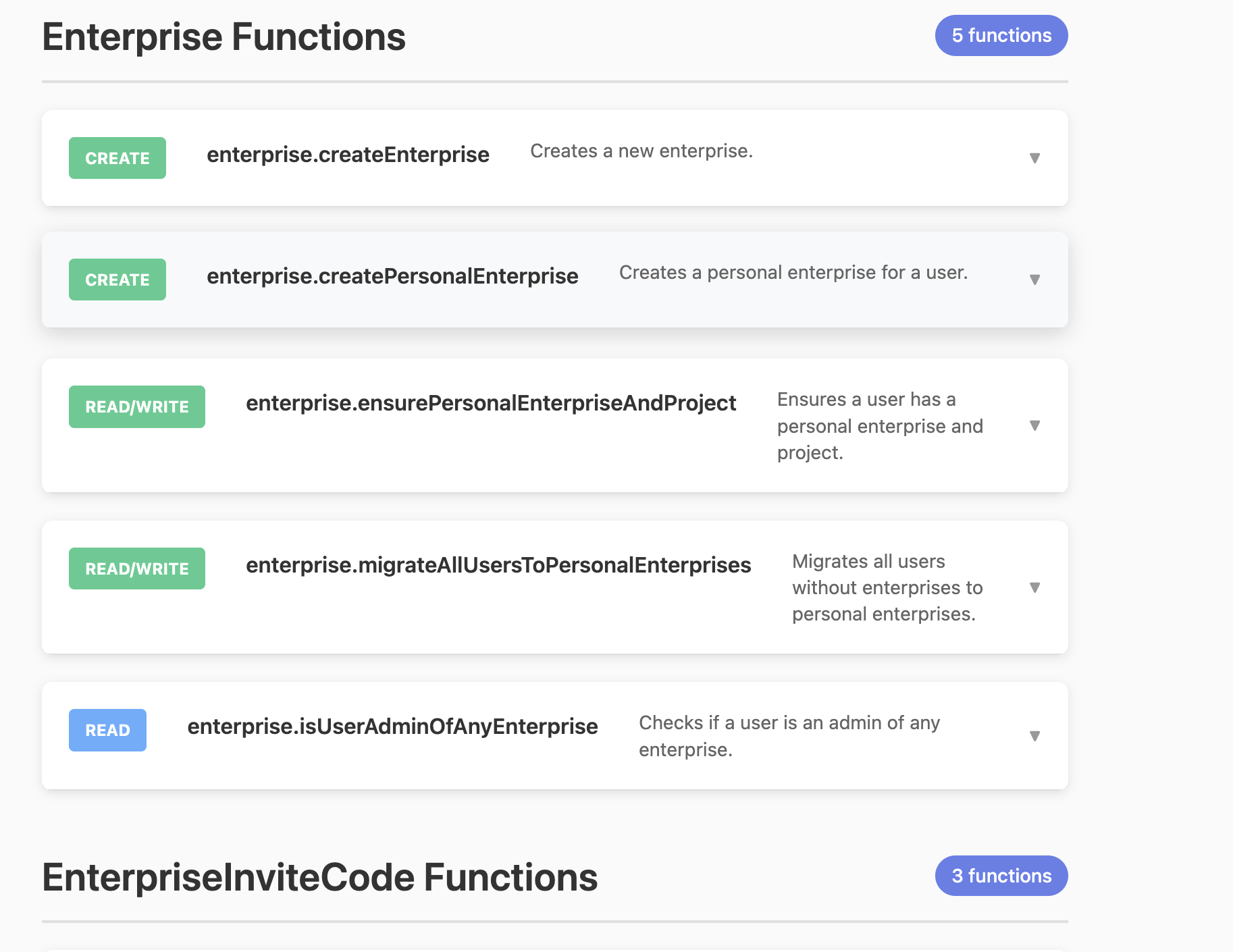The height and width of the screenshot is (952, 1233).
Task: Click the blue READ badge
Action: click(107, 730)
